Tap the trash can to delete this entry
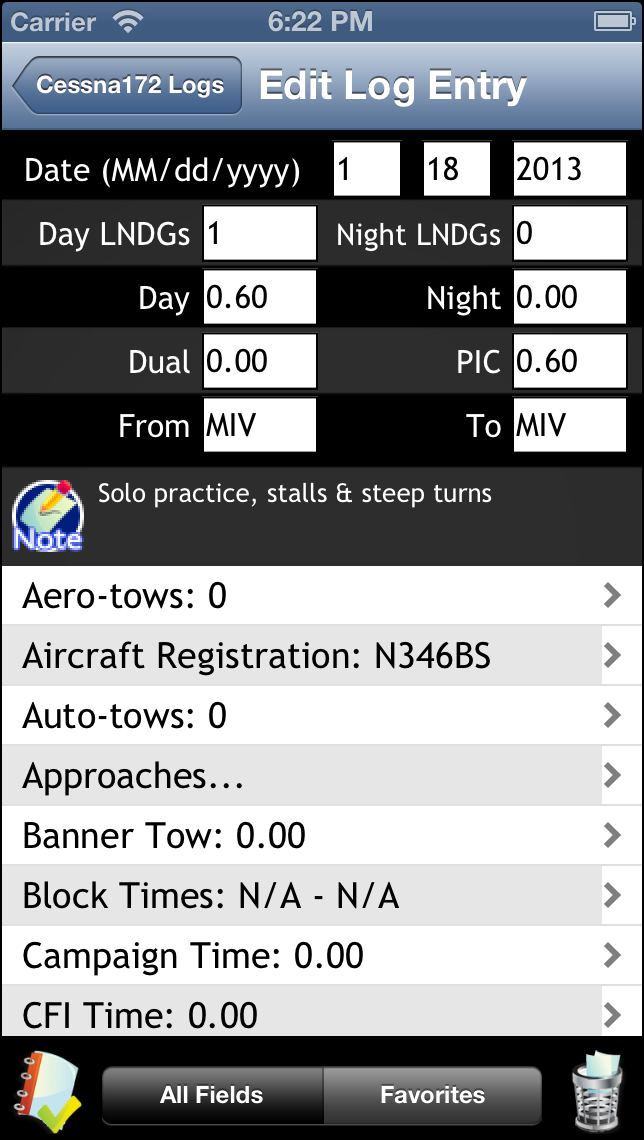 (x=606, y=1093)
